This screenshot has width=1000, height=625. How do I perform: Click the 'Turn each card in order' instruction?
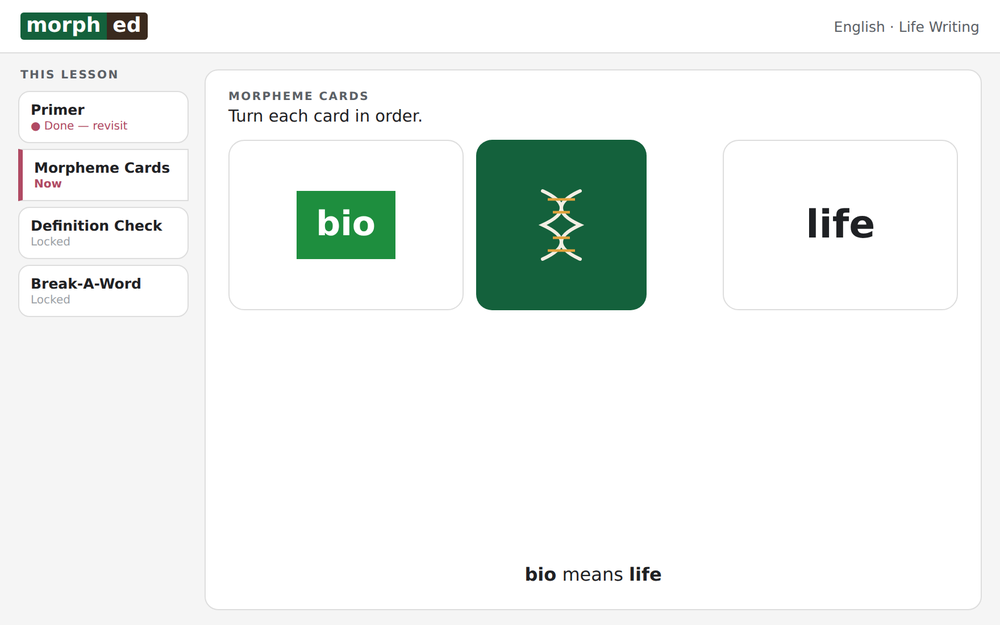pos(325,116)
